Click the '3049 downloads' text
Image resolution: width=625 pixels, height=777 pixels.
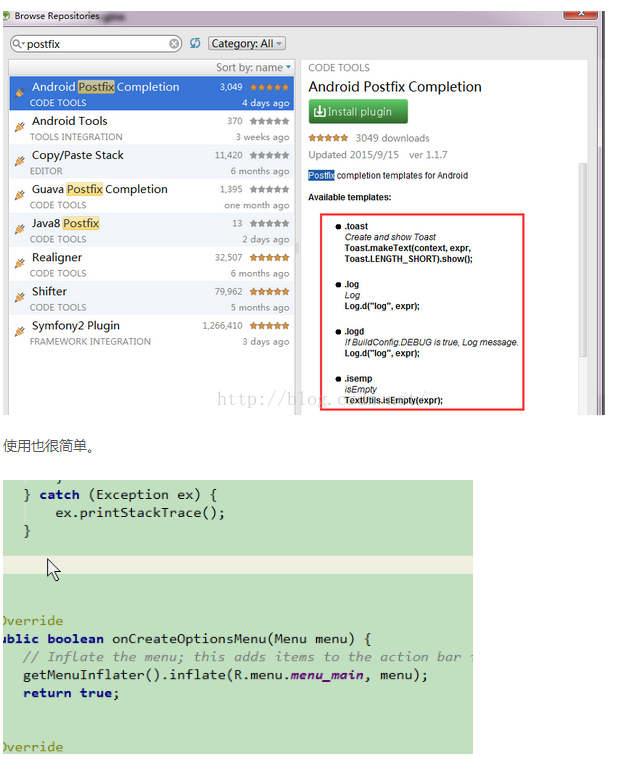[x=392, y=138]
